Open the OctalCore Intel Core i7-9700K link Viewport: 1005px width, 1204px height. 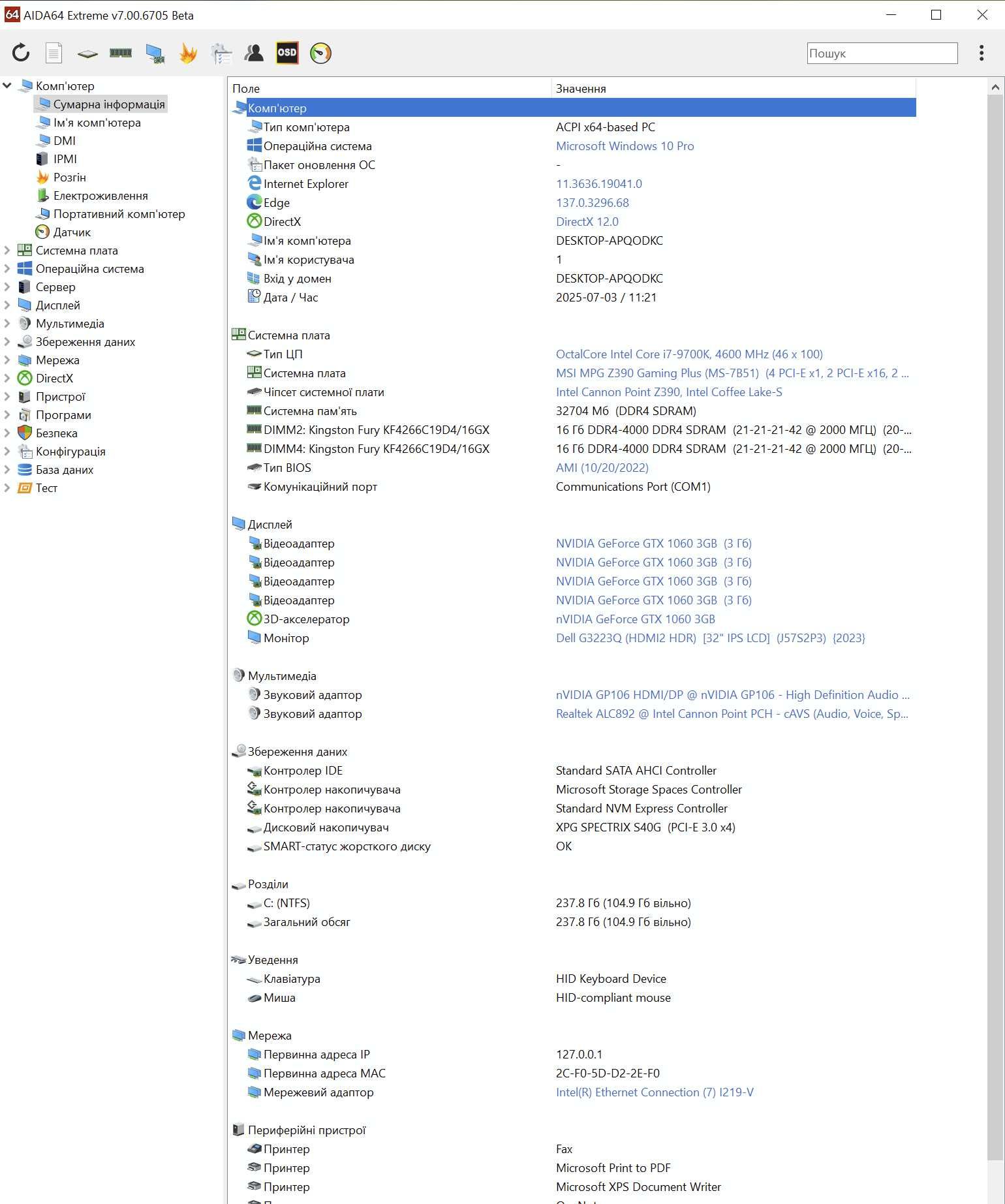click(x=689, y=354)
